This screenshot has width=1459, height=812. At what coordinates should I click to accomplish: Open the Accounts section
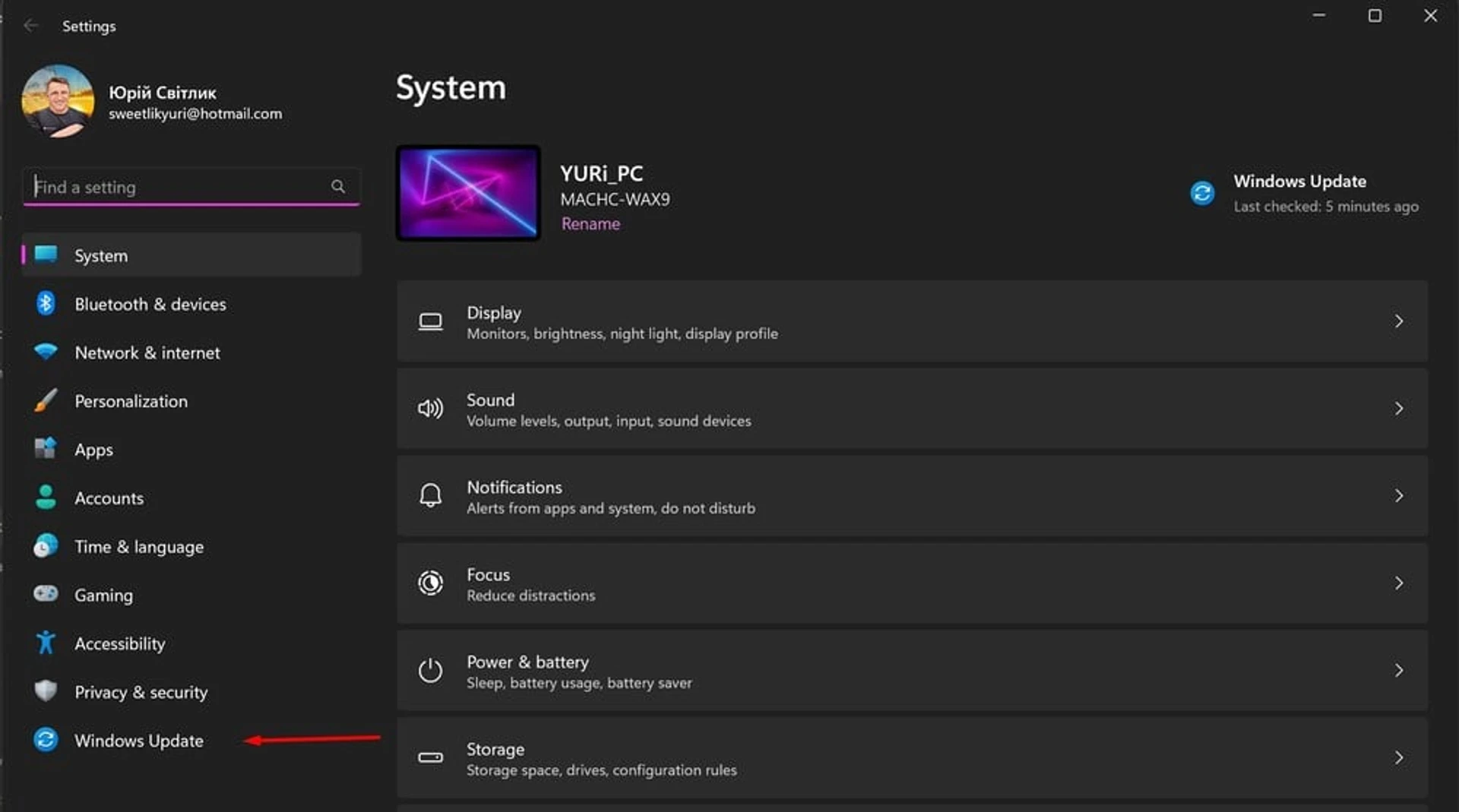pos(191,498)
